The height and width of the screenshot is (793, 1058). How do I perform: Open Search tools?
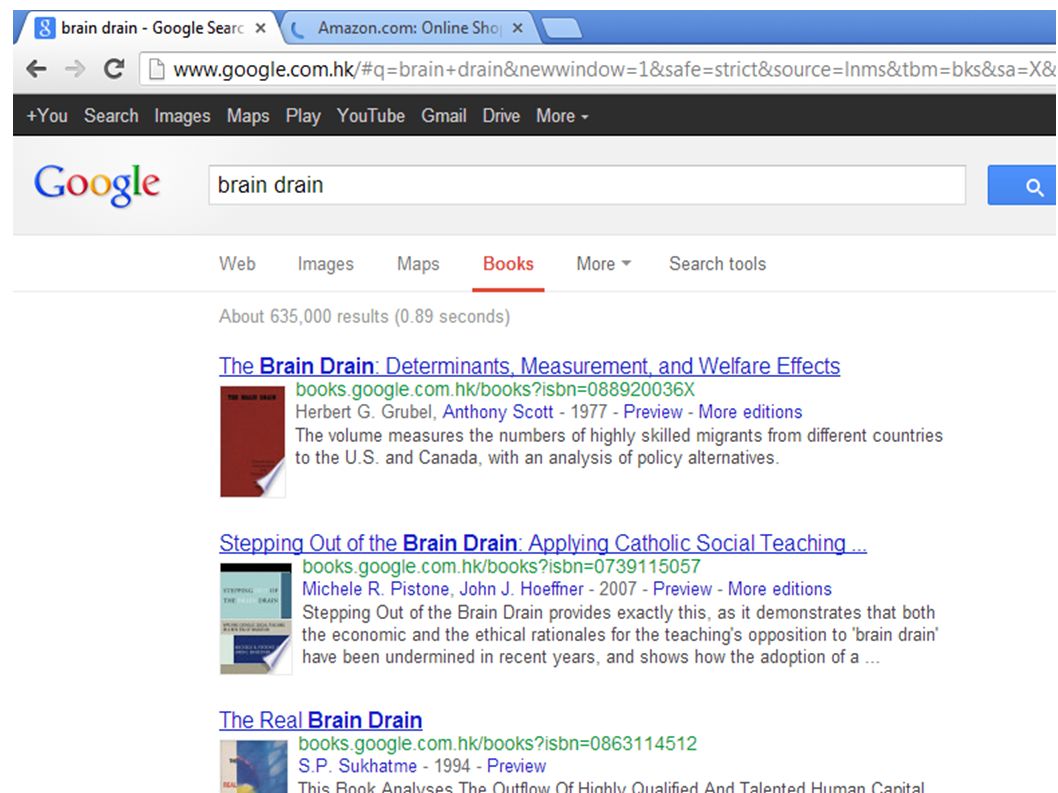[x=717, y=264]
